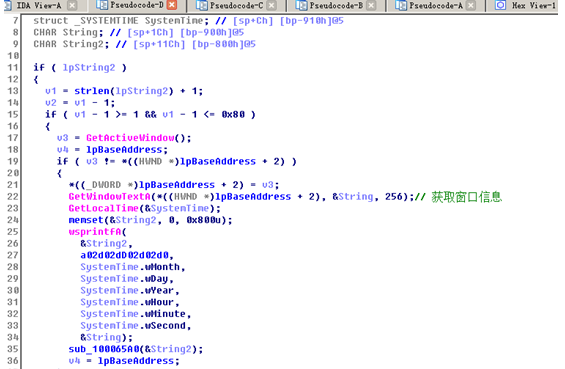Image resolution: width=565 pixels, height=369 pixels.
Task: Click GetActiveWindow function call
Action: [130, 138]
